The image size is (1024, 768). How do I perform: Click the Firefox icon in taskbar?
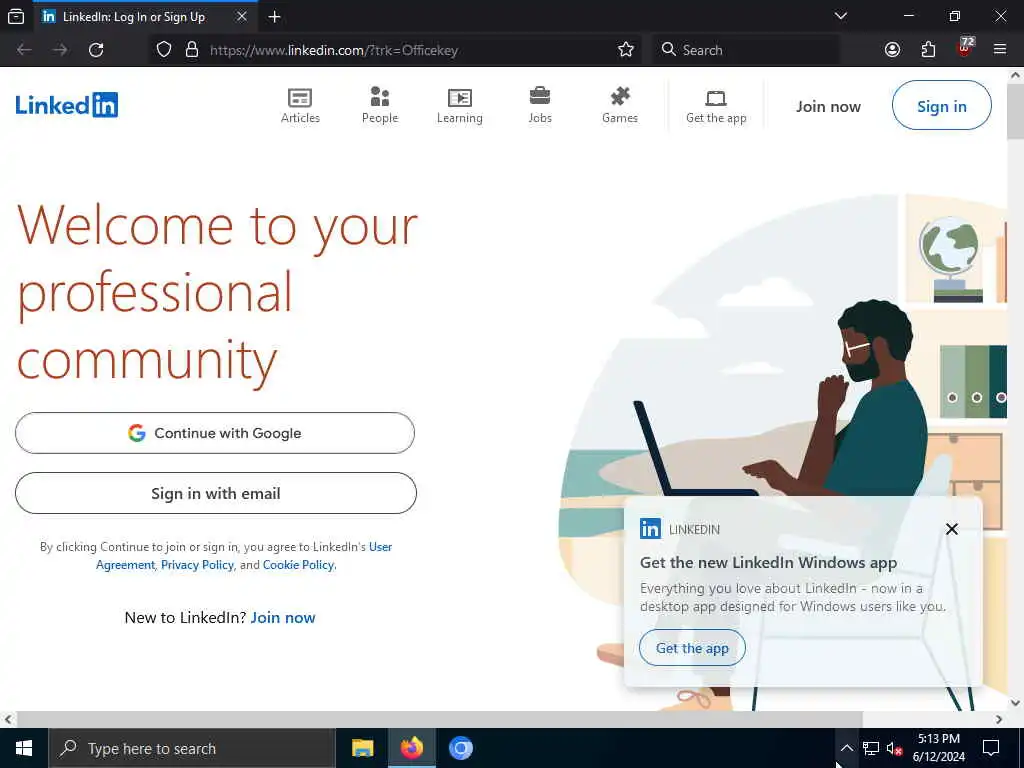[411, 748]
